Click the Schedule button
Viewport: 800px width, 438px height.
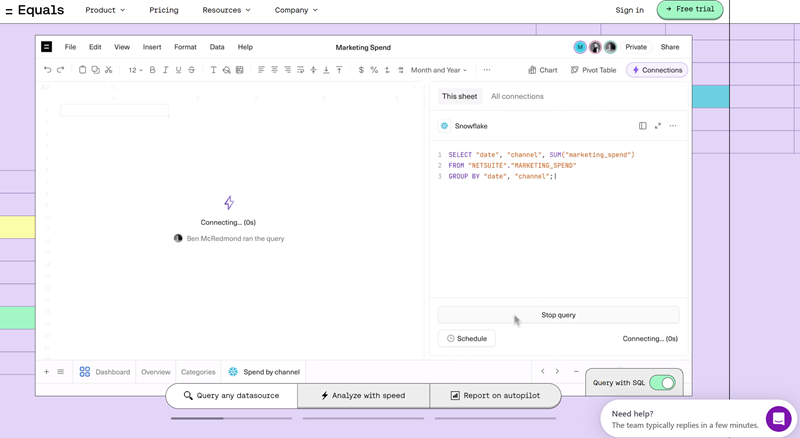pos(467,339)
